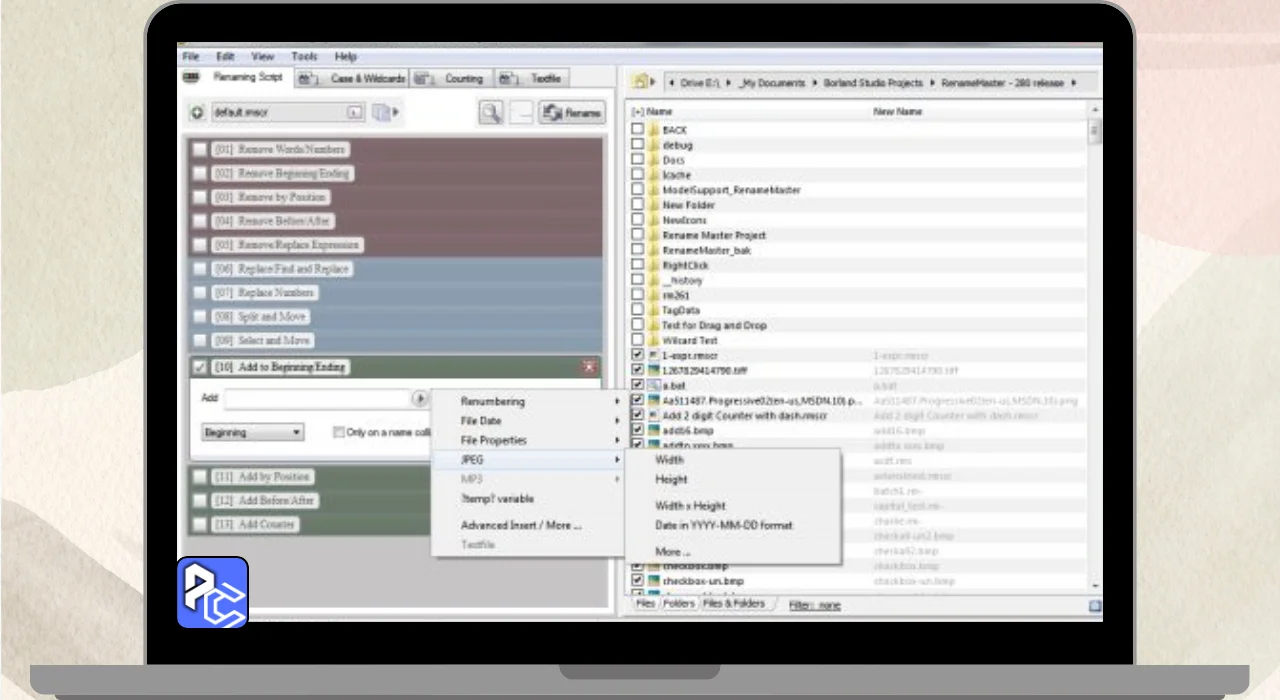Switch to the Folders view tab
This screenshot has height=700, width=1280.
click(x=679, y=604)
